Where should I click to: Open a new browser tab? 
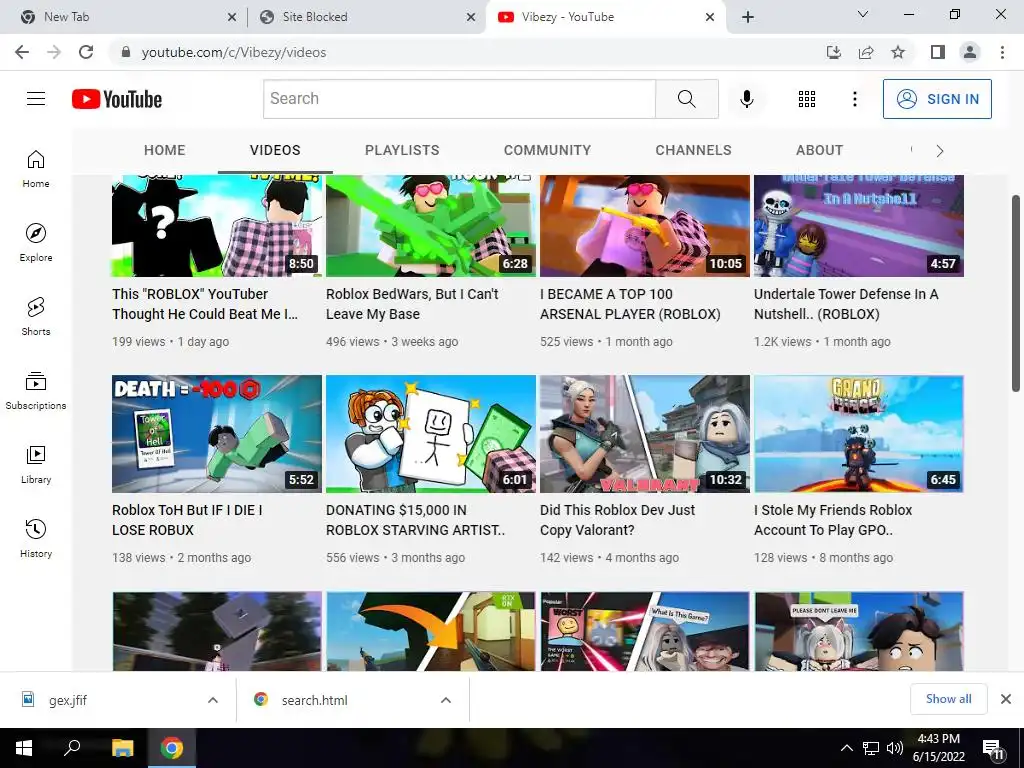tap(748, 17)
